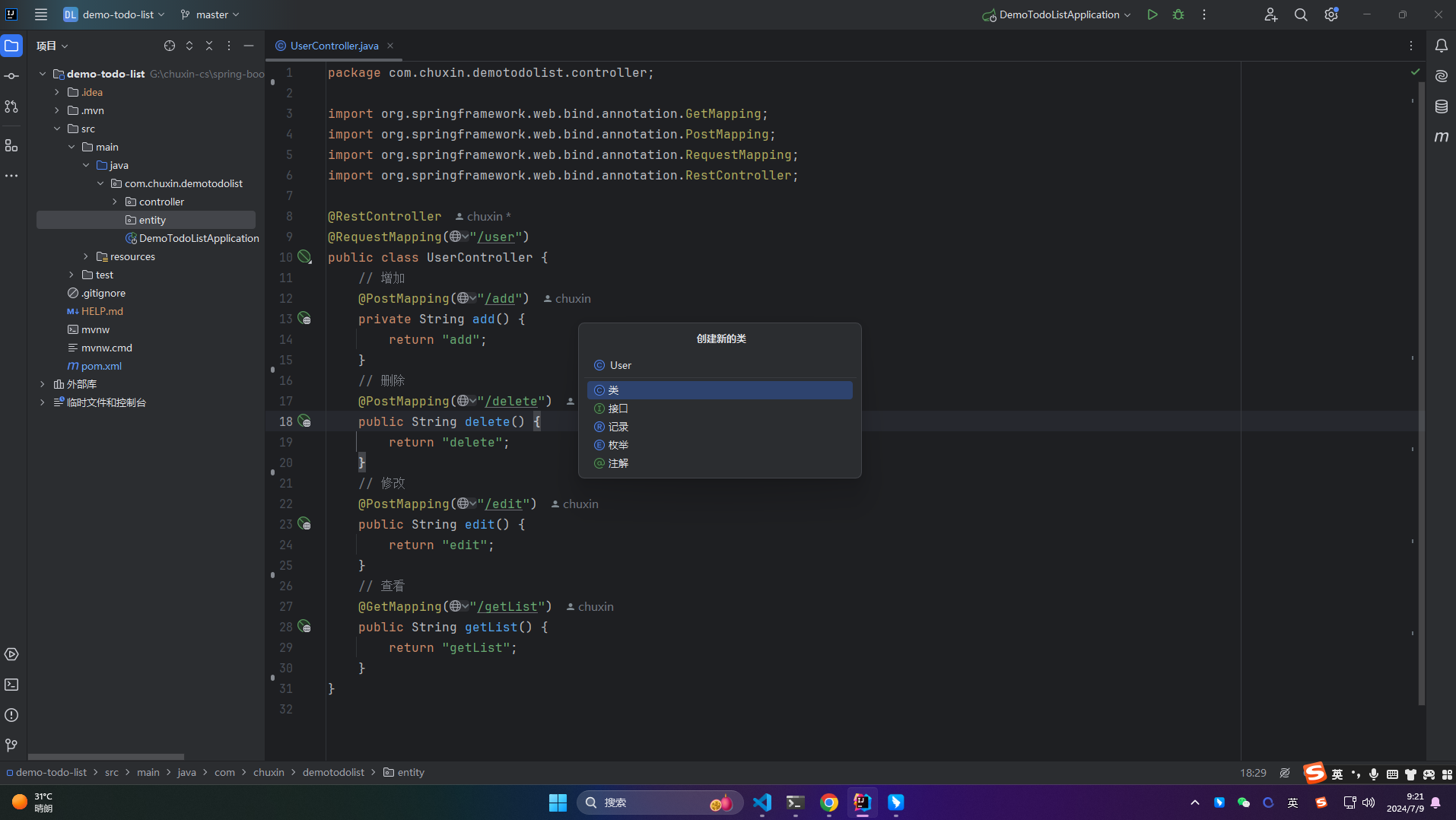Image resolution: width=1456 pixels, height=820 pixels.
Task: Open Chrome from the taskbar
Action: pos(829,803)
